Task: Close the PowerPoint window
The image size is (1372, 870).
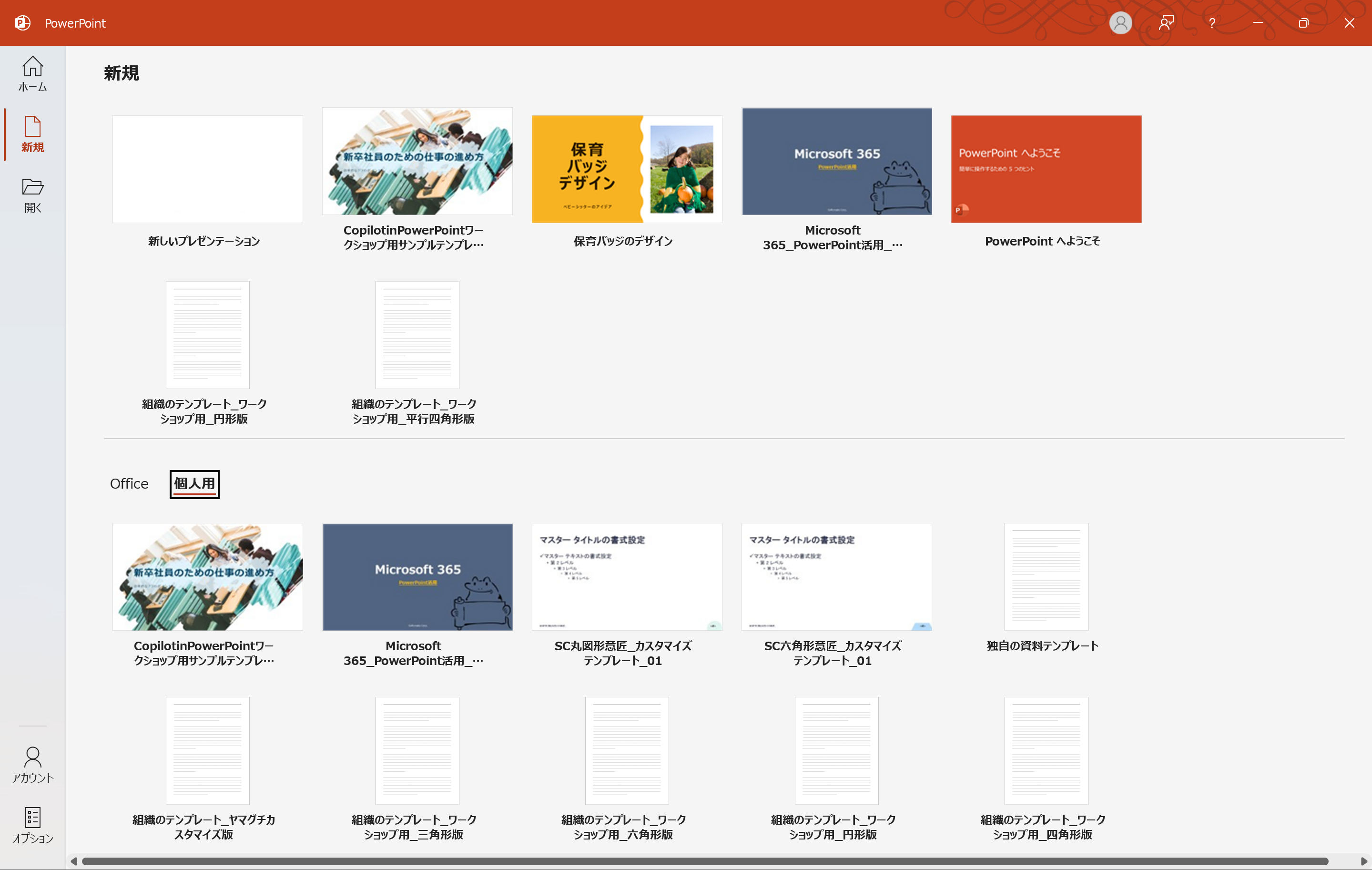Action: point(1349,23)
